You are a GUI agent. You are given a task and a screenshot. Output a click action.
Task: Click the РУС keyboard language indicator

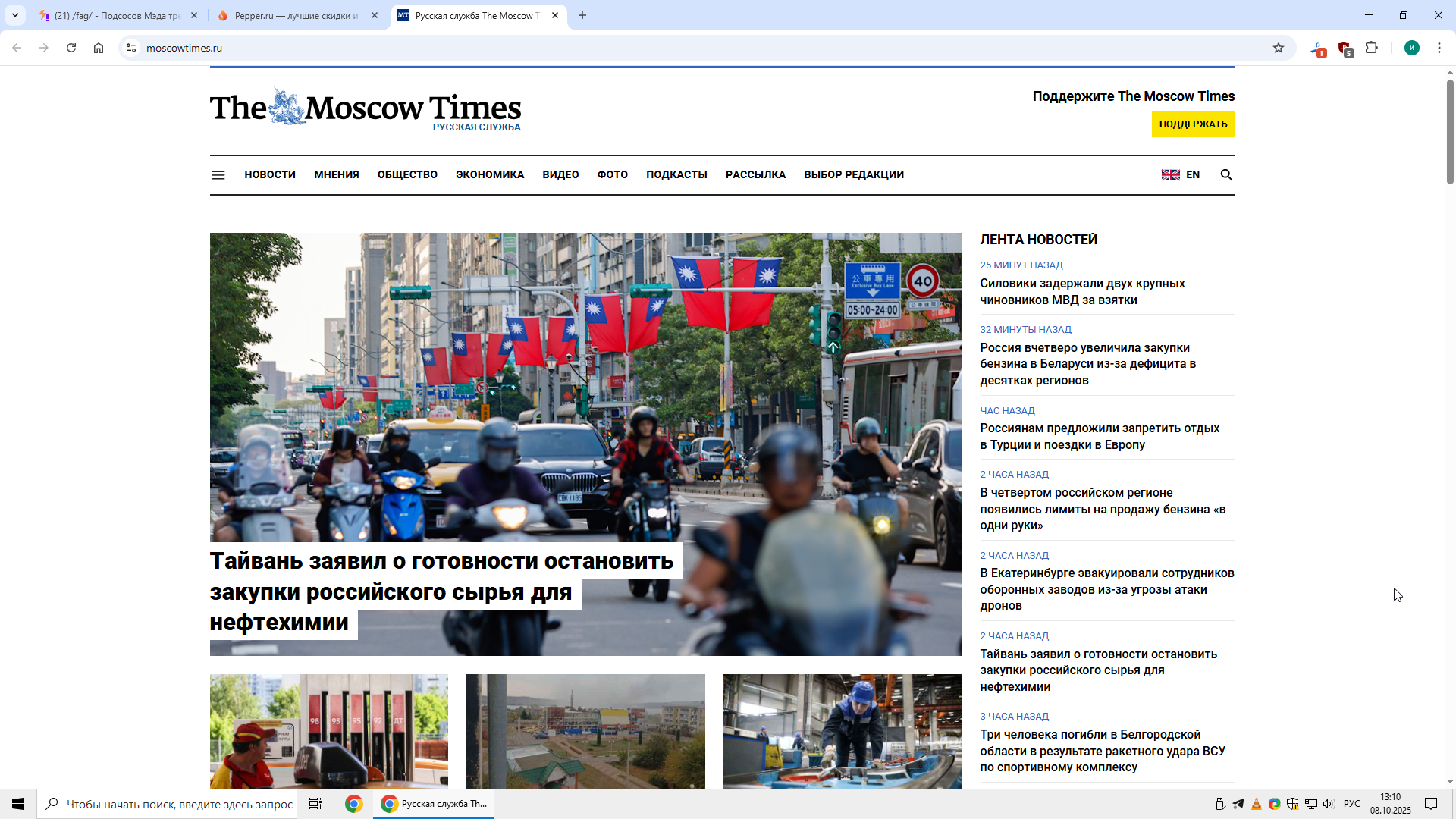pyautogui.click(x=1351, y=804)
